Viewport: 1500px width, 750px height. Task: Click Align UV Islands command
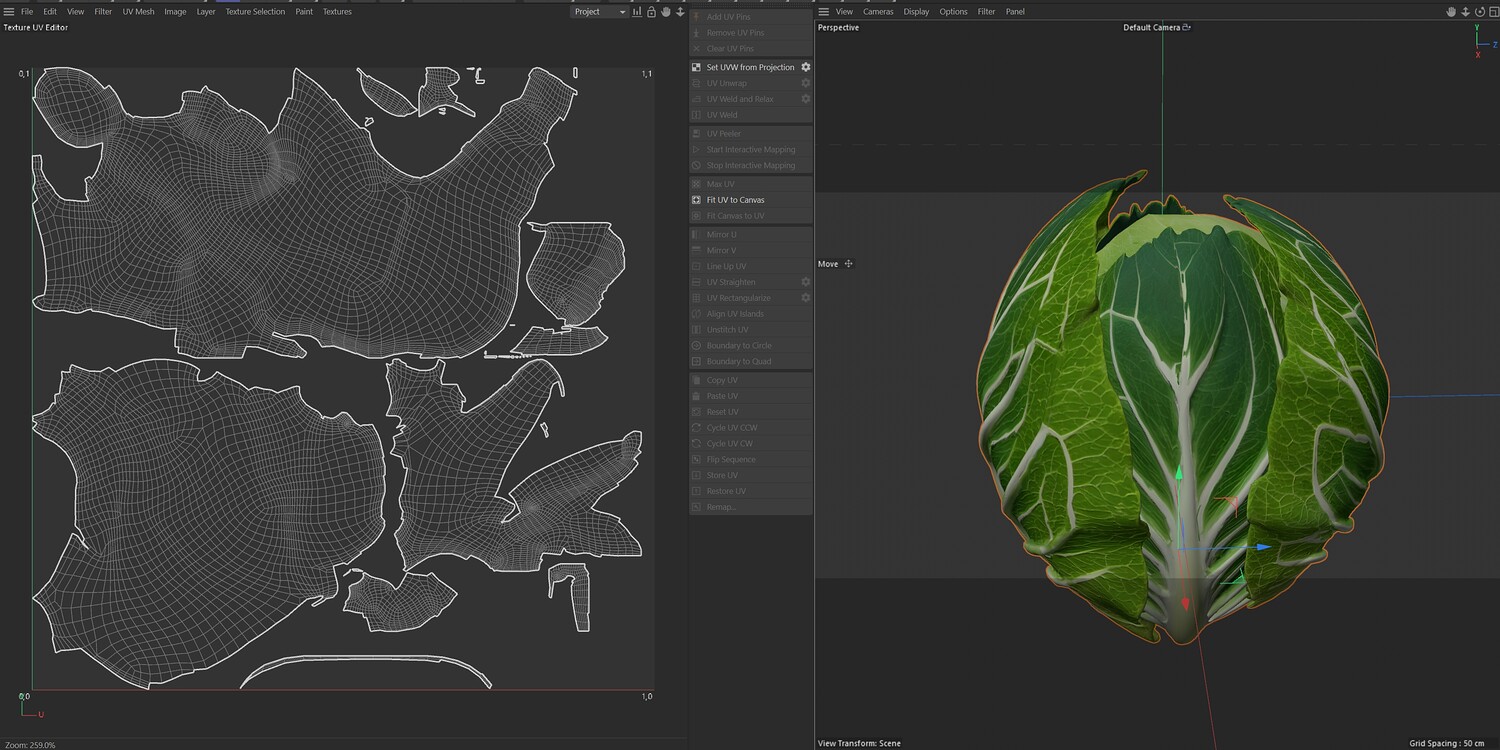pyautogui.click(x=750, y=314)
